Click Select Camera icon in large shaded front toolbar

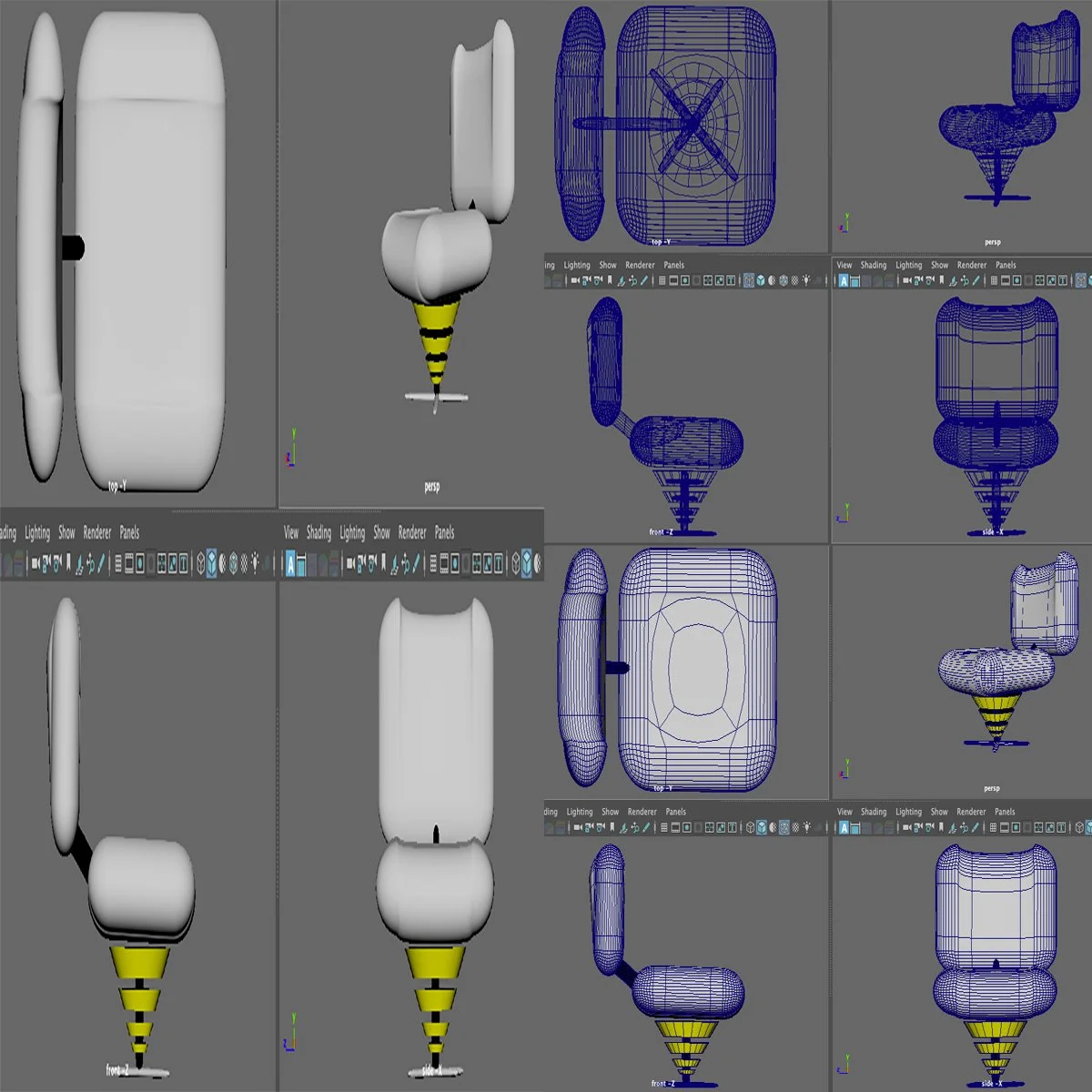pos(35,564)
